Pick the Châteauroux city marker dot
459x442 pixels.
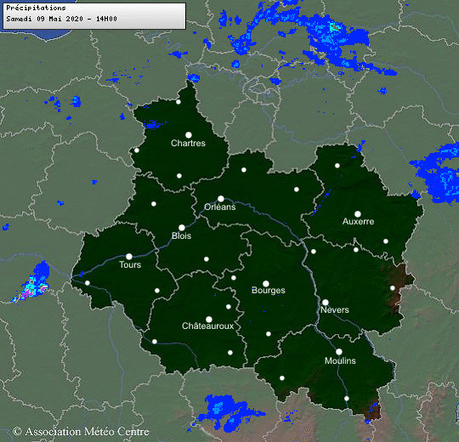pyautogui.click(x=209, y=319)
